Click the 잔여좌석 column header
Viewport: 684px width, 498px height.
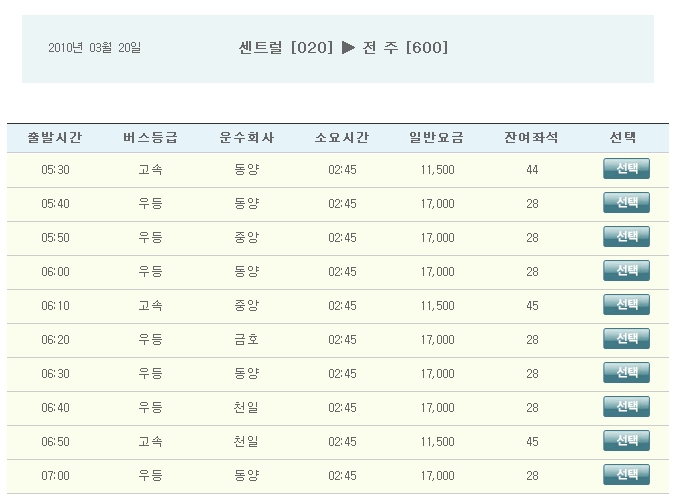pyautogui.click(x=531, y=138)
